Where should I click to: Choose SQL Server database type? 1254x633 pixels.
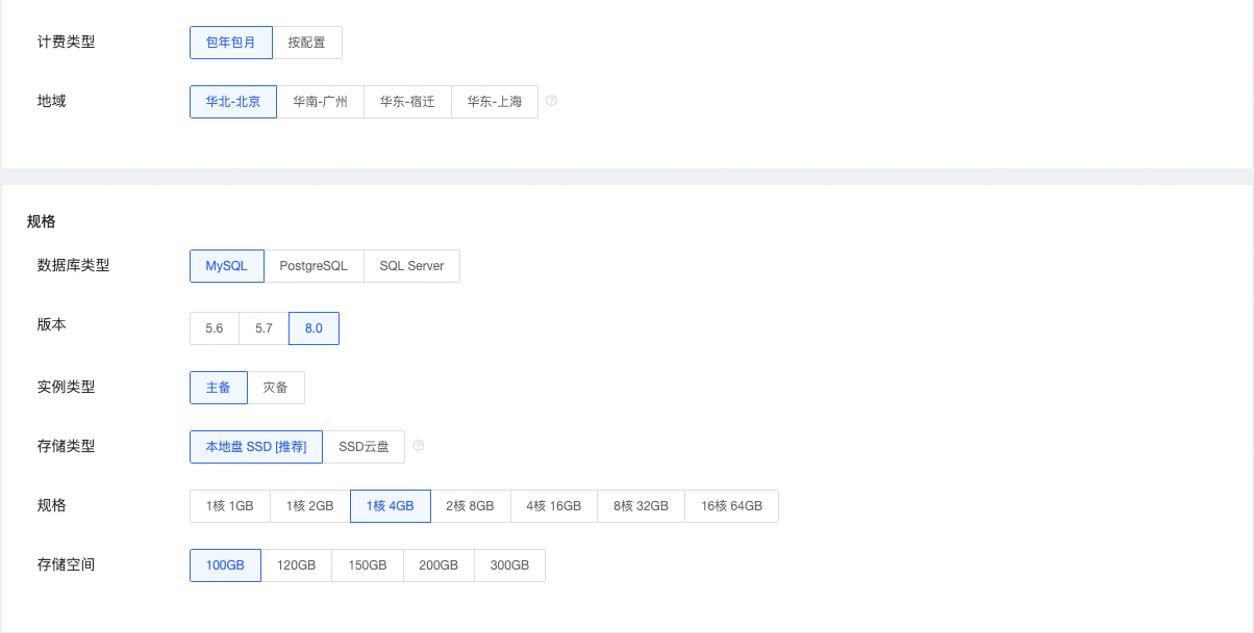pos(411,266)
